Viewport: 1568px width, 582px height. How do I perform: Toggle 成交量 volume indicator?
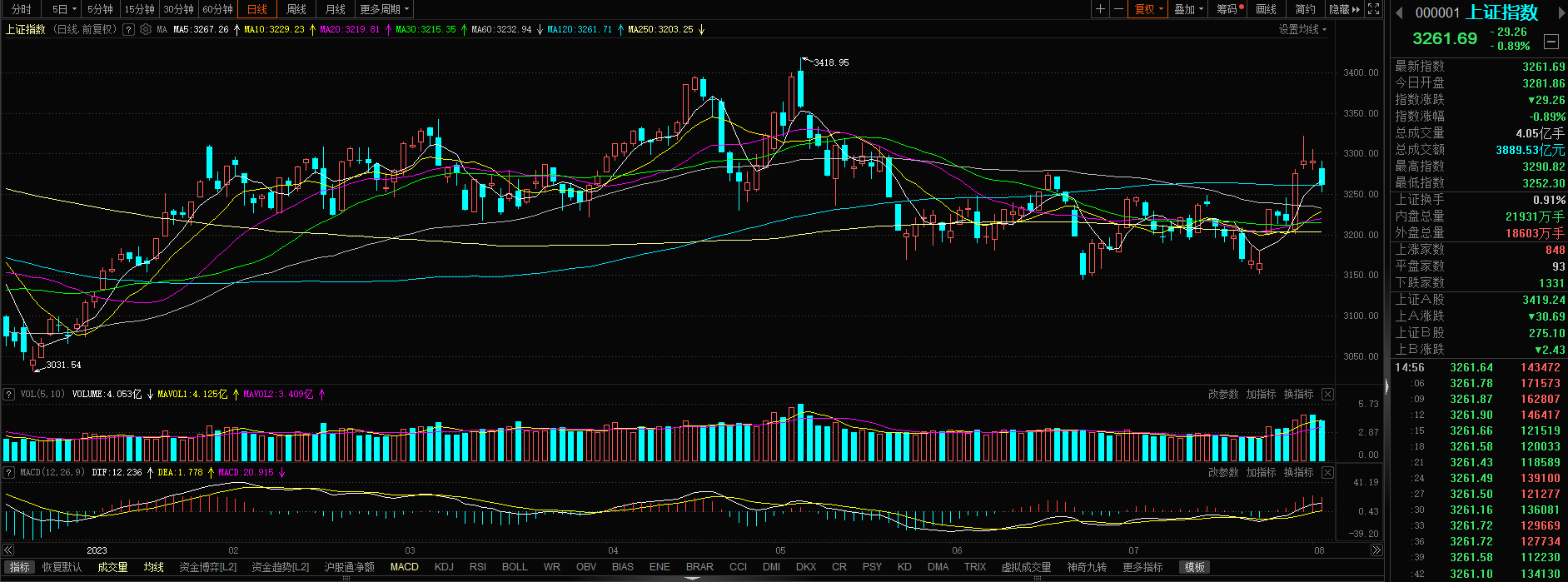[x=112, y=567]
